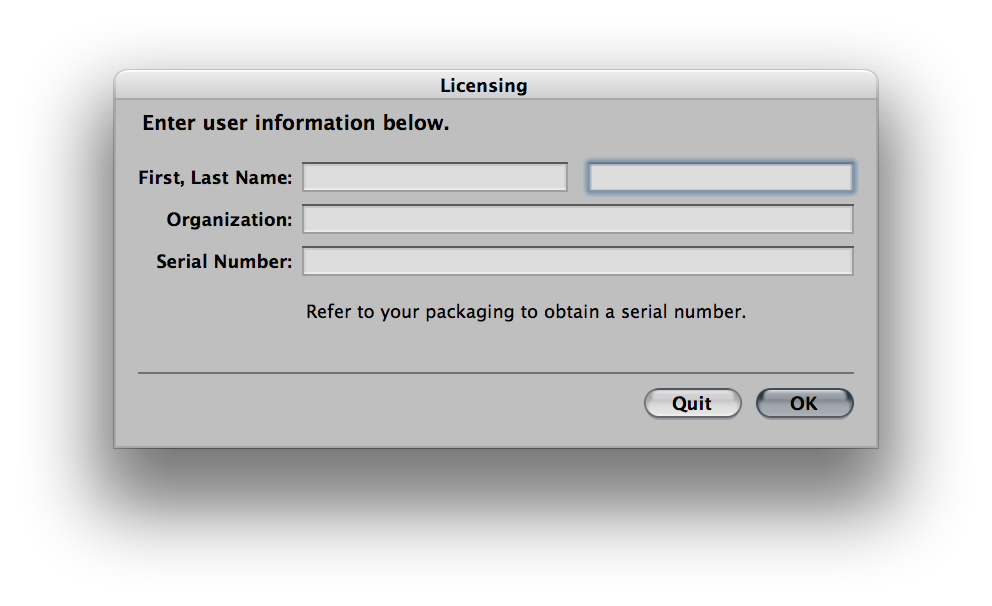Click the Licensing window title
The image size is (992, 606).
click(x=483, y=85)
